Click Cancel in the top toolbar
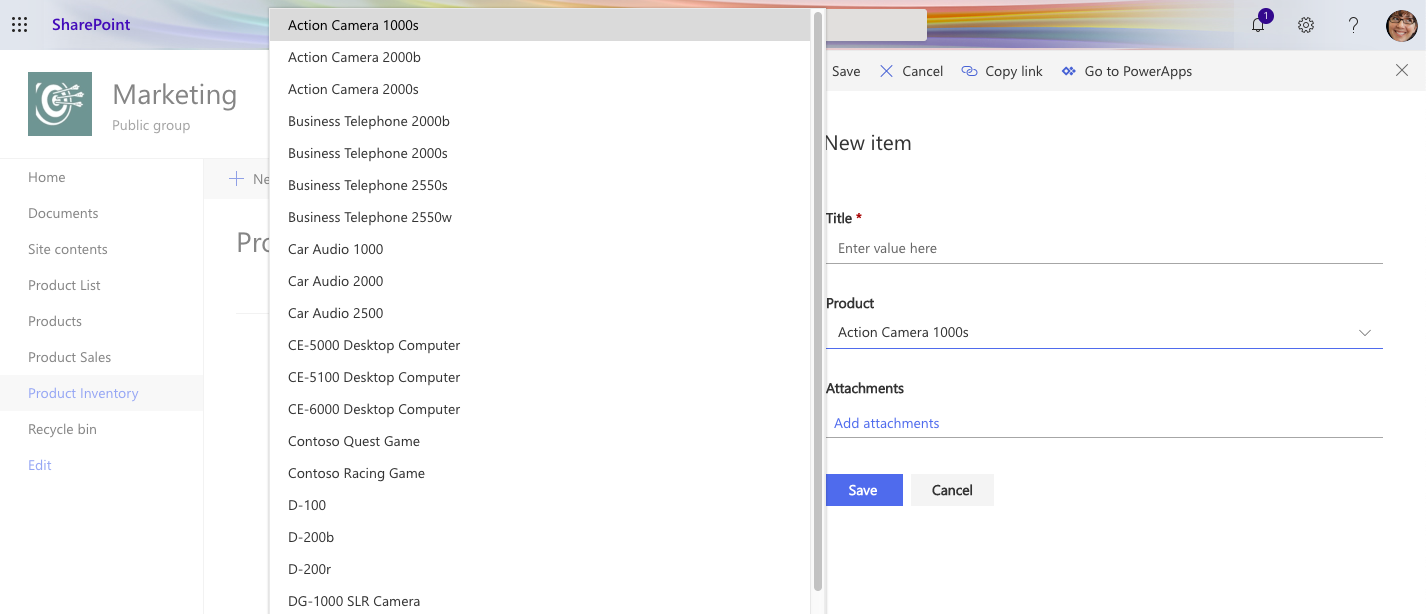This screenshot has height=614, width=1426. tap(911, 71)
